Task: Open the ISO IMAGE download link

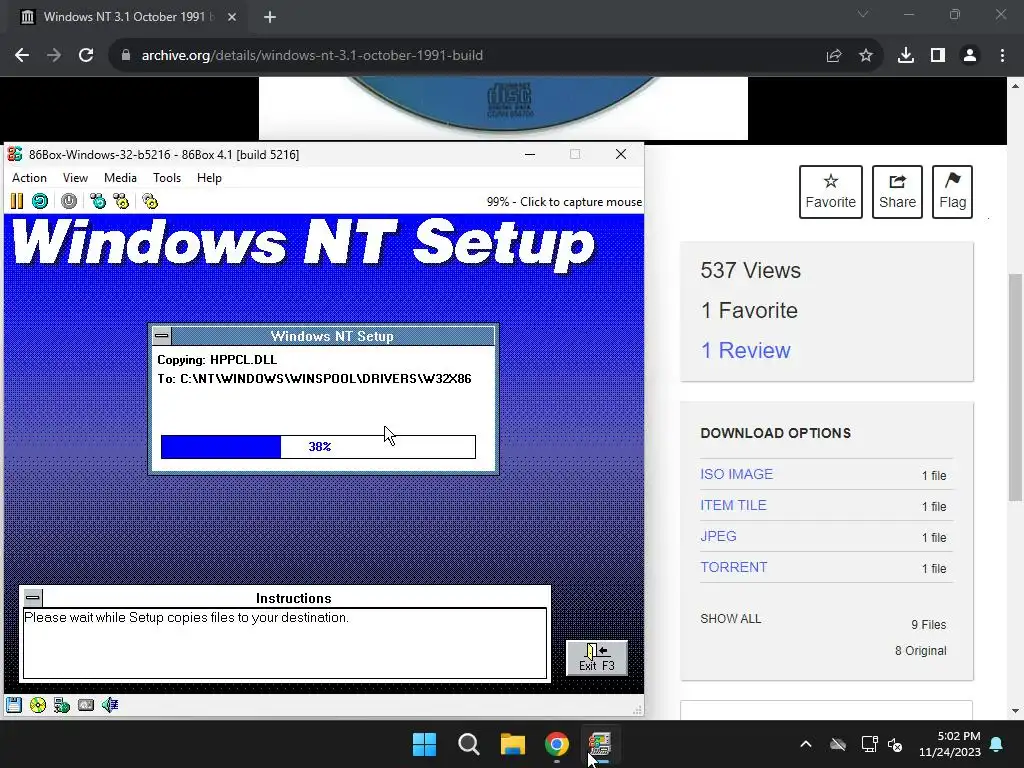Action: [x=737, y=474]
